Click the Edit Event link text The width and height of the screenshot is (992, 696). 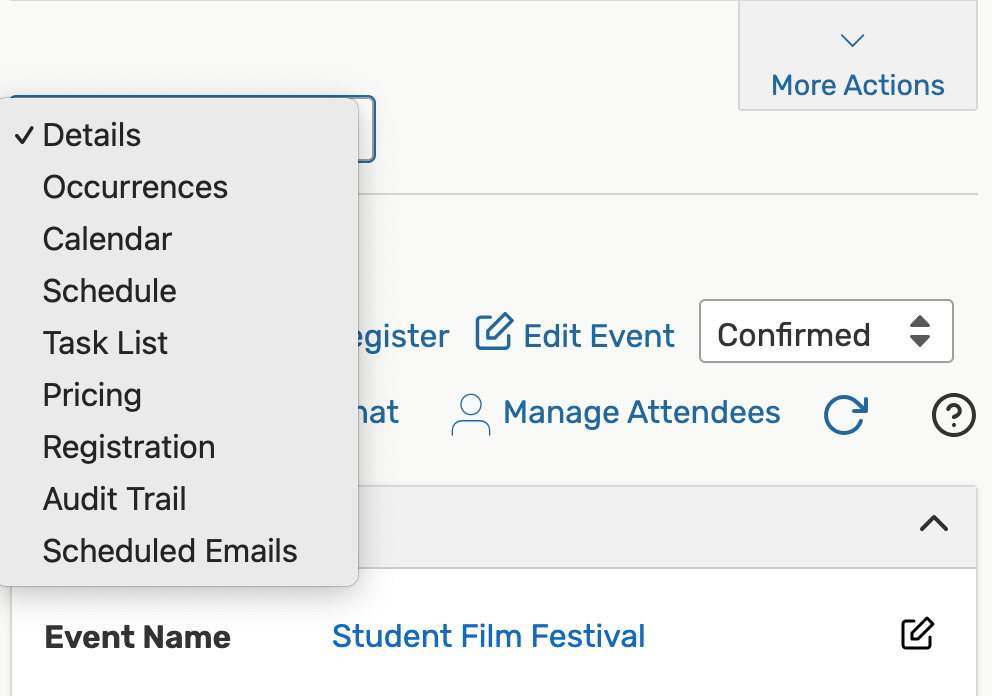tap(599, 336)
